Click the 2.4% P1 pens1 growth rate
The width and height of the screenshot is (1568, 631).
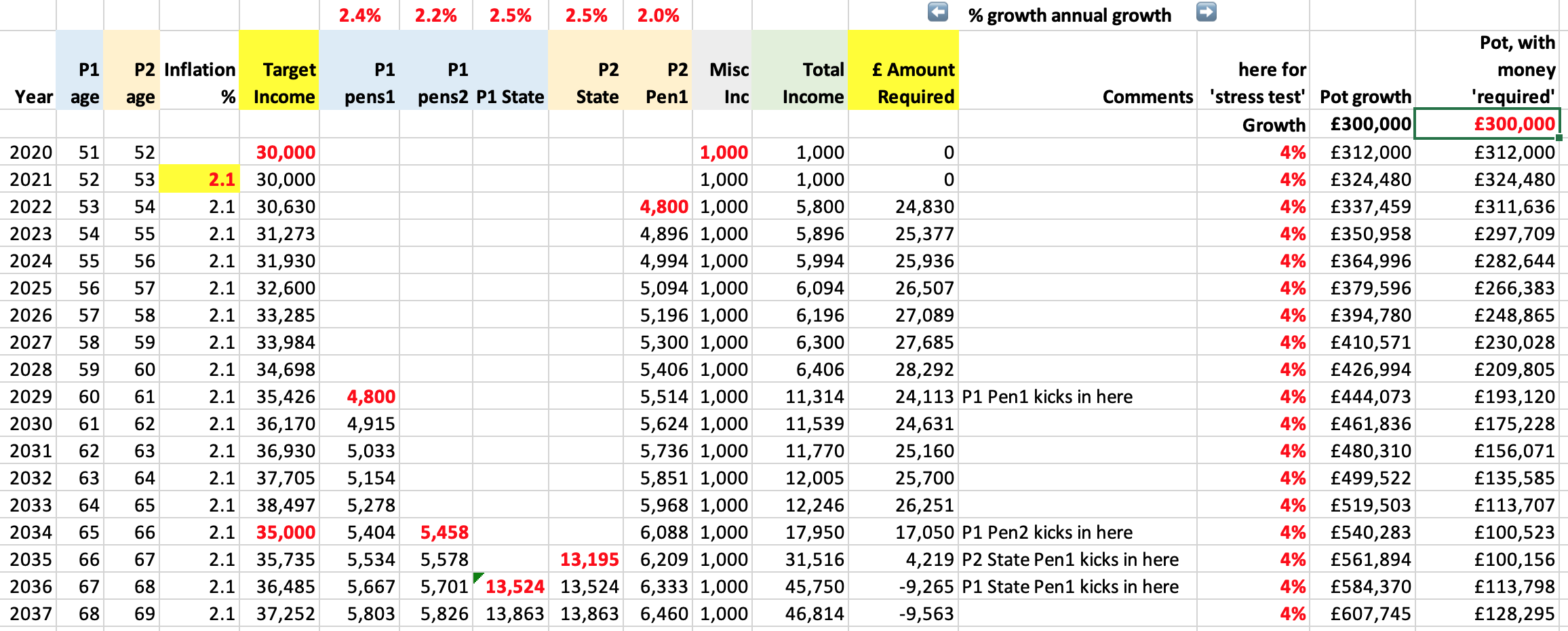tap(359, 16)
